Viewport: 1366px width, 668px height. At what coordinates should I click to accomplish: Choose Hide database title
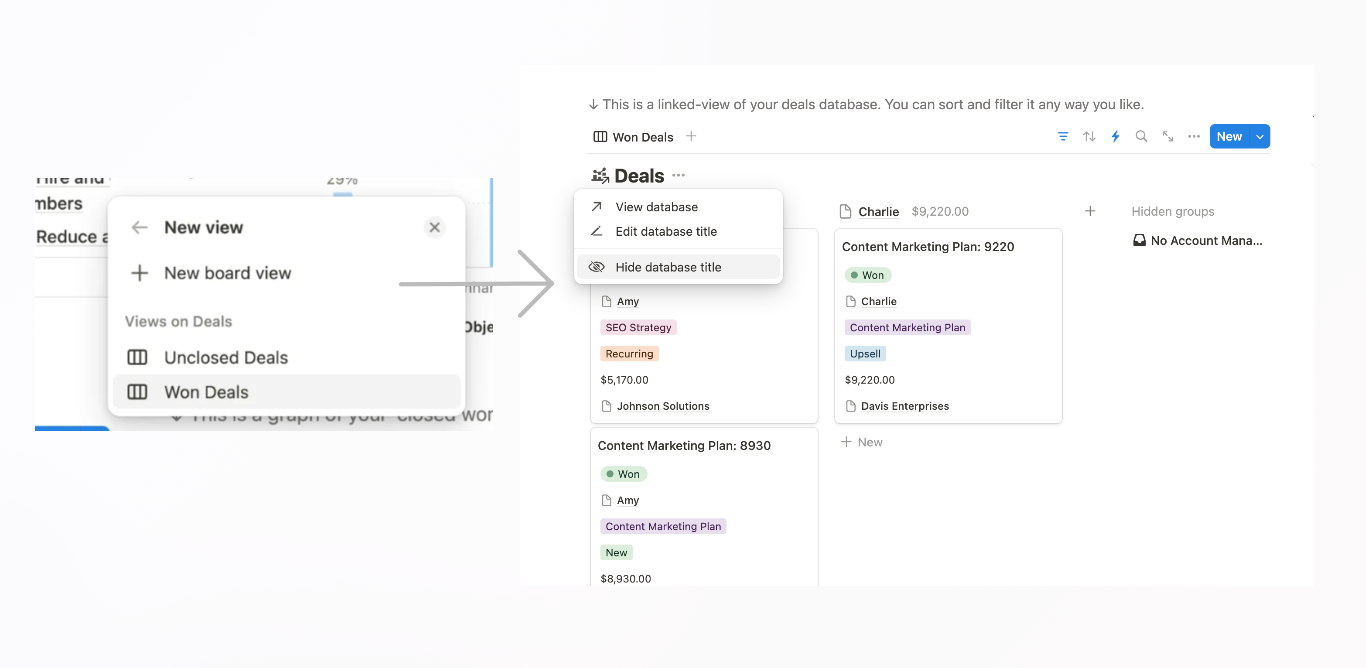point(678,267)
